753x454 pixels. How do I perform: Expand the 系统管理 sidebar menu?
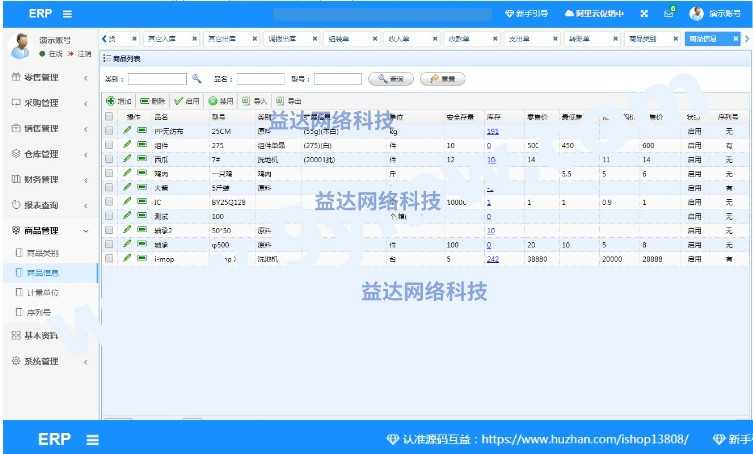(50, 361)
